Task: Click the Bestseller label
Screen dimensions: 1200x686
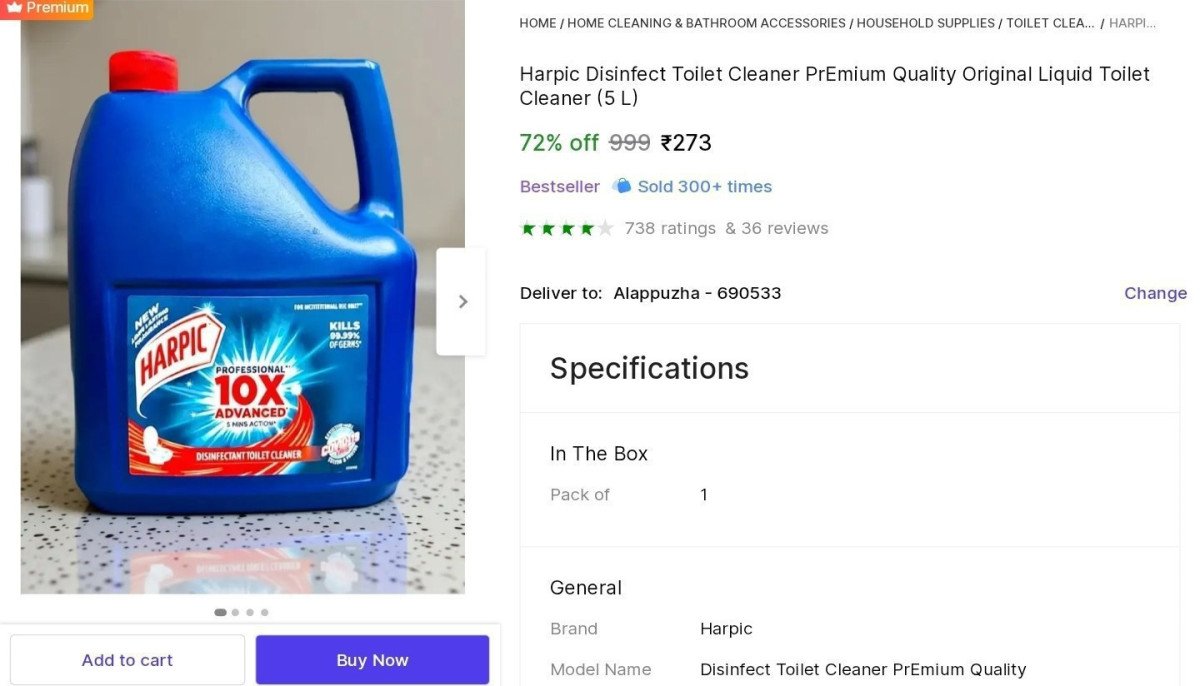Action: click(x=560, y=187)
